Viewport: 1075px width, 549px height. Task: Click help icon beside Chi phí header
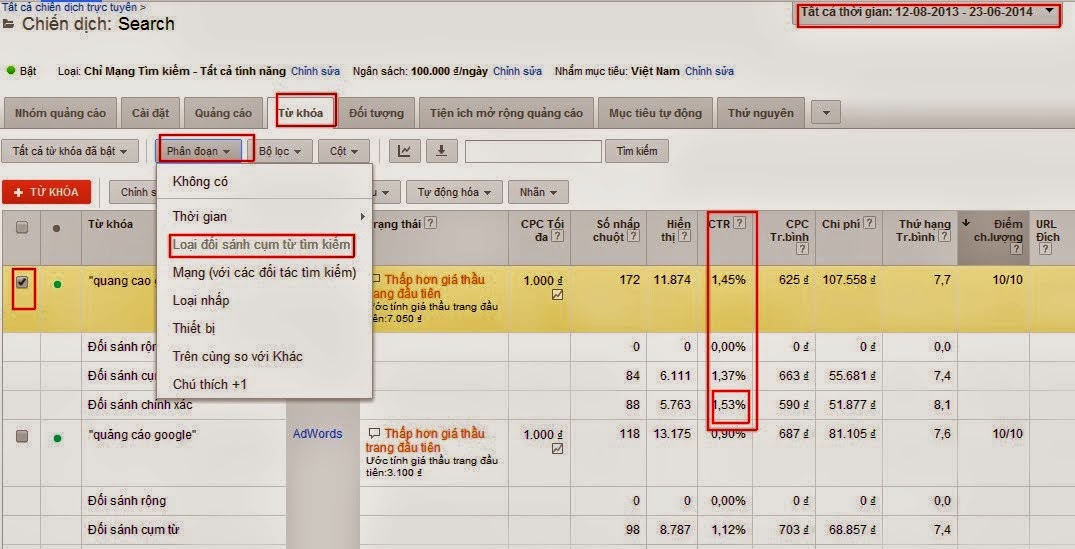(869, 223)
